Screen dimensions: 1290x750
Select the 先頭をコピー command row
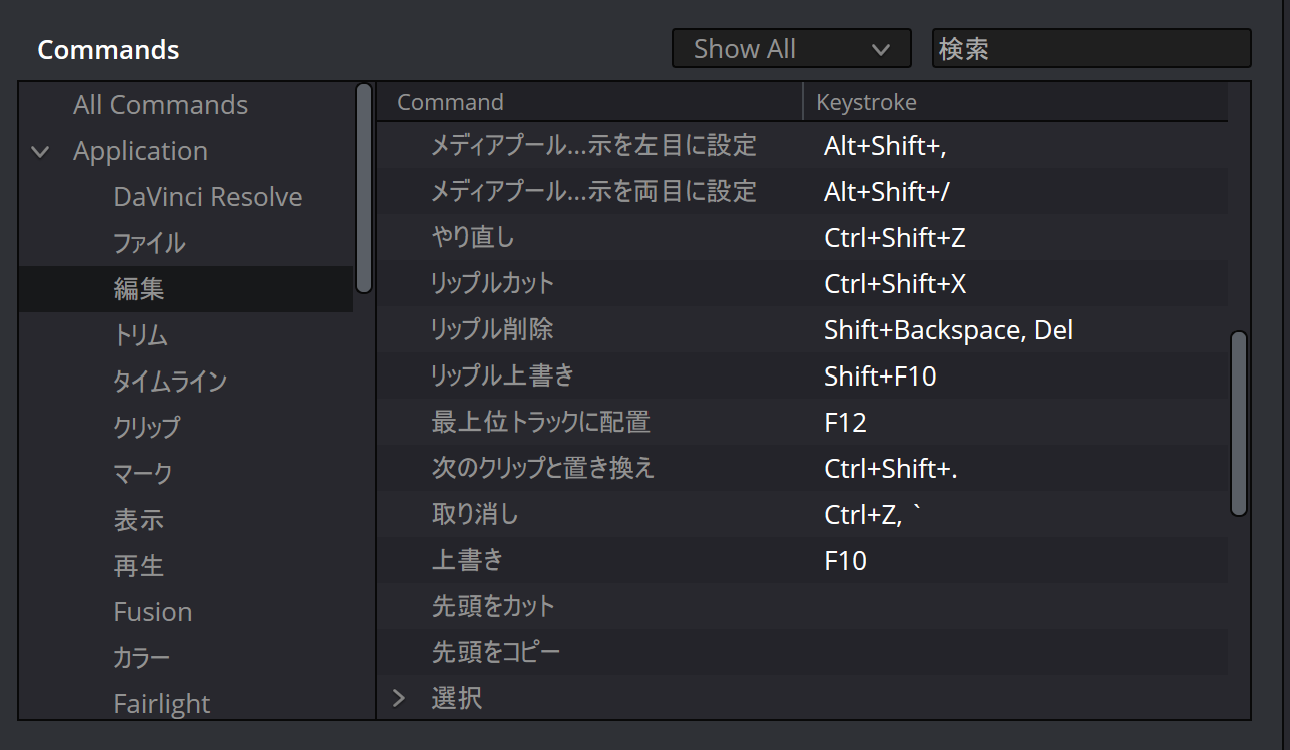click(803, 651)
